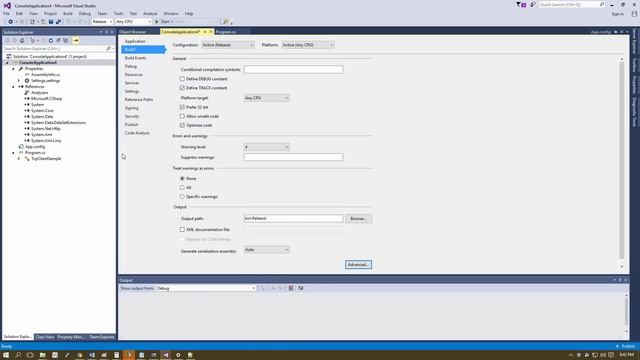Click the highlighted Properties icon in Solution Explorer toolbar
Image resolution: width=640 pixels, height=360 pixels.
tap(76, 40)
